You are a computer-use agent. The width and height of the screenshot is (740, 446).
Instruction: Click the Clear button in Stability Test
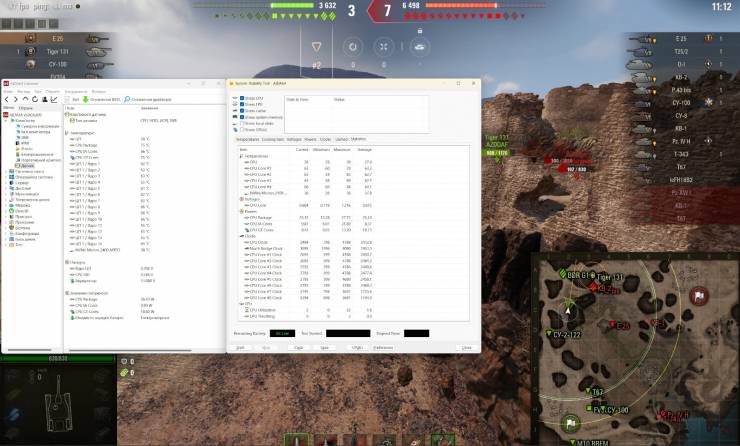[x=298, y=348]
